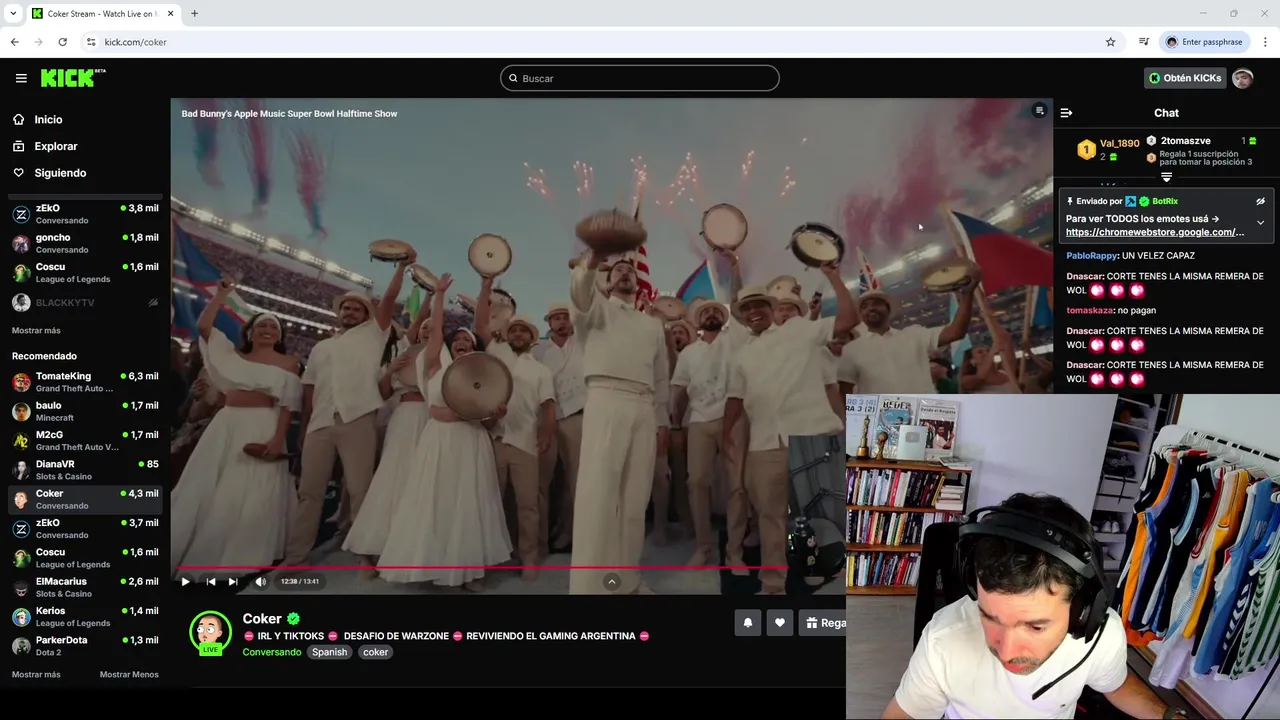The height and width of the screenshot is (720, 1280).
Task: Click BotRix username in pinned message
Action: 1165,201
